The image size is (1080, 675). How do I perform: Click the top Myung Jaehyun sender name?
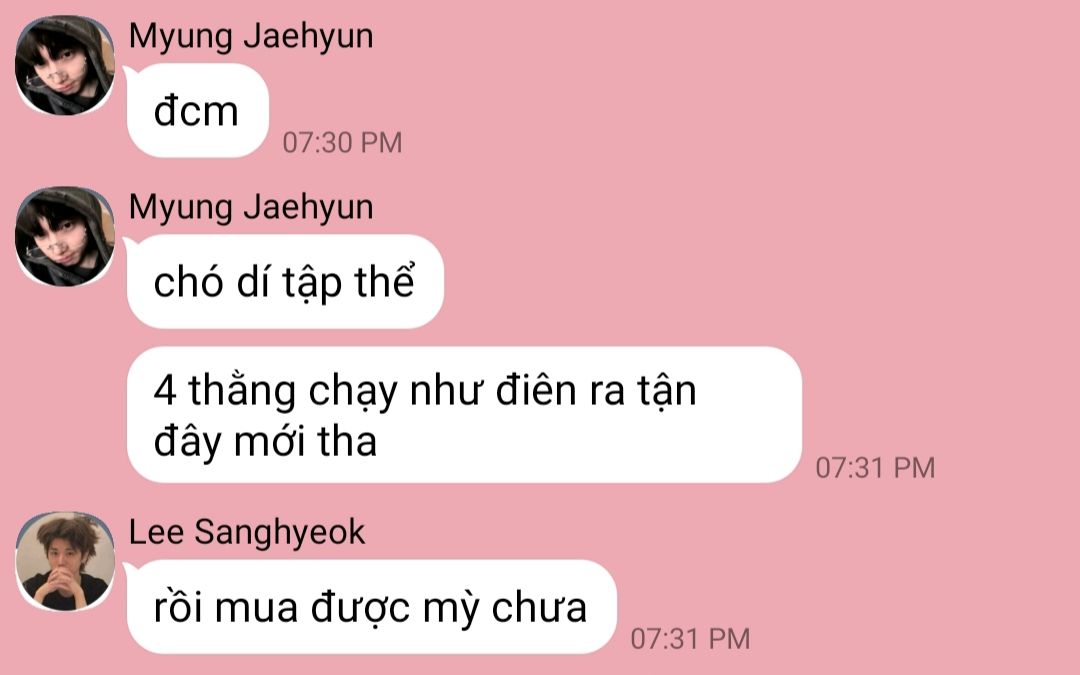[x=251, y=36]
